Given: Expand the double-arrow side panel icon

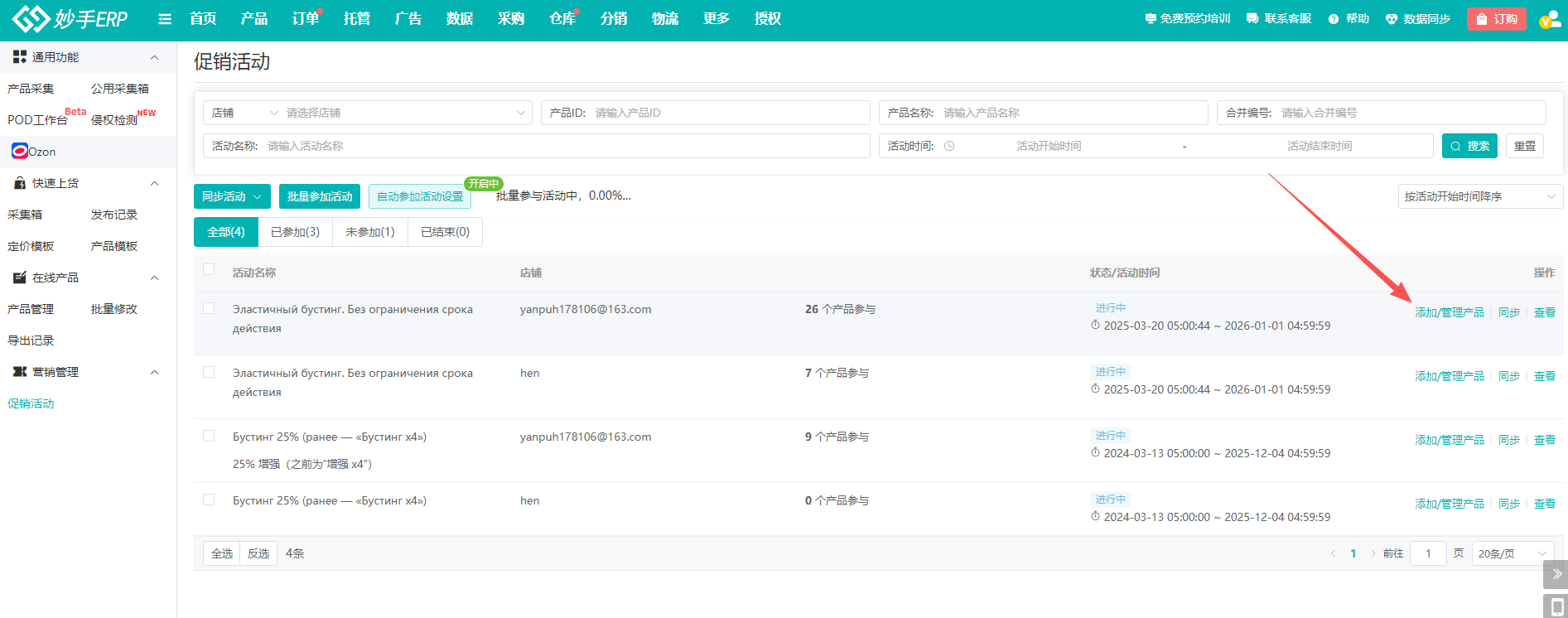Looking at the screenshot, I should (1556, 574).
